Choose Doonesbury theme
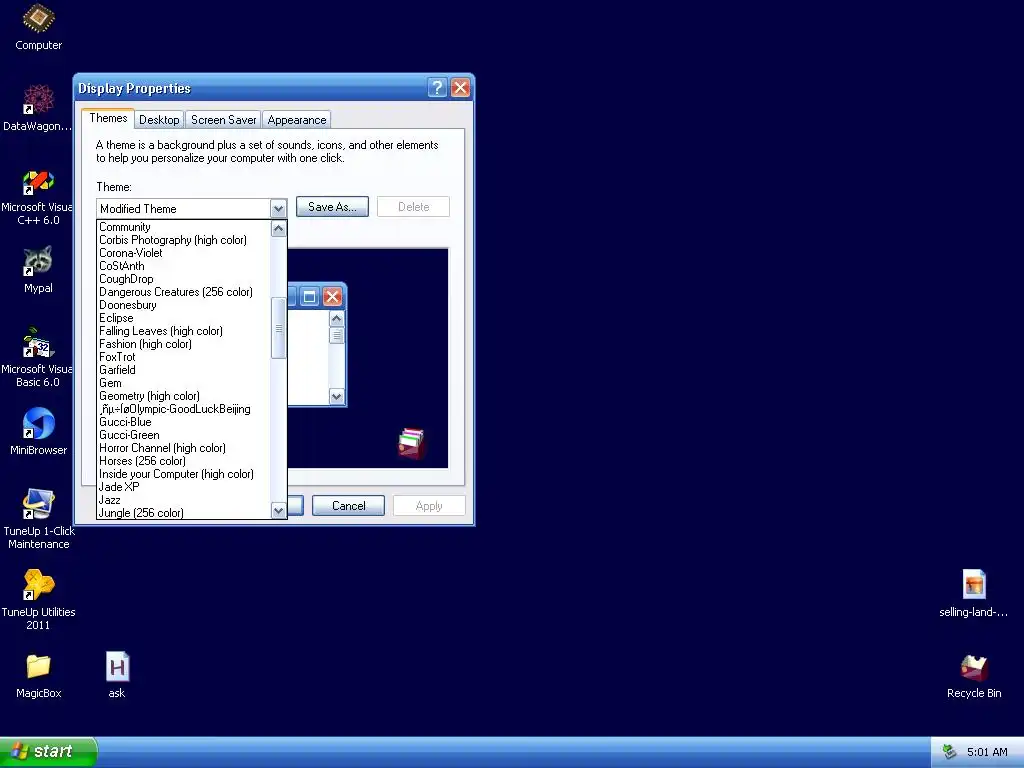This screenshot has width=1024, height=768. (184, 305)
